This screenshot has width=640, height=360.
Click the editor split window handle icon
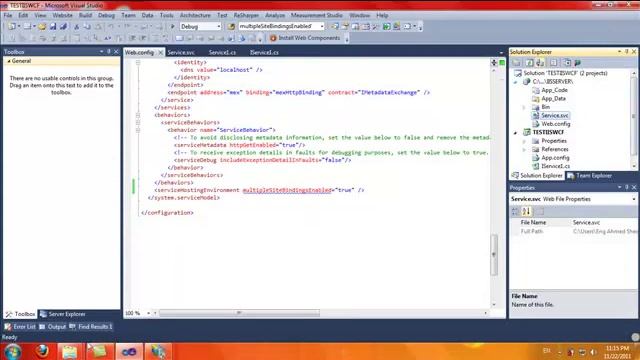[494, 62]
